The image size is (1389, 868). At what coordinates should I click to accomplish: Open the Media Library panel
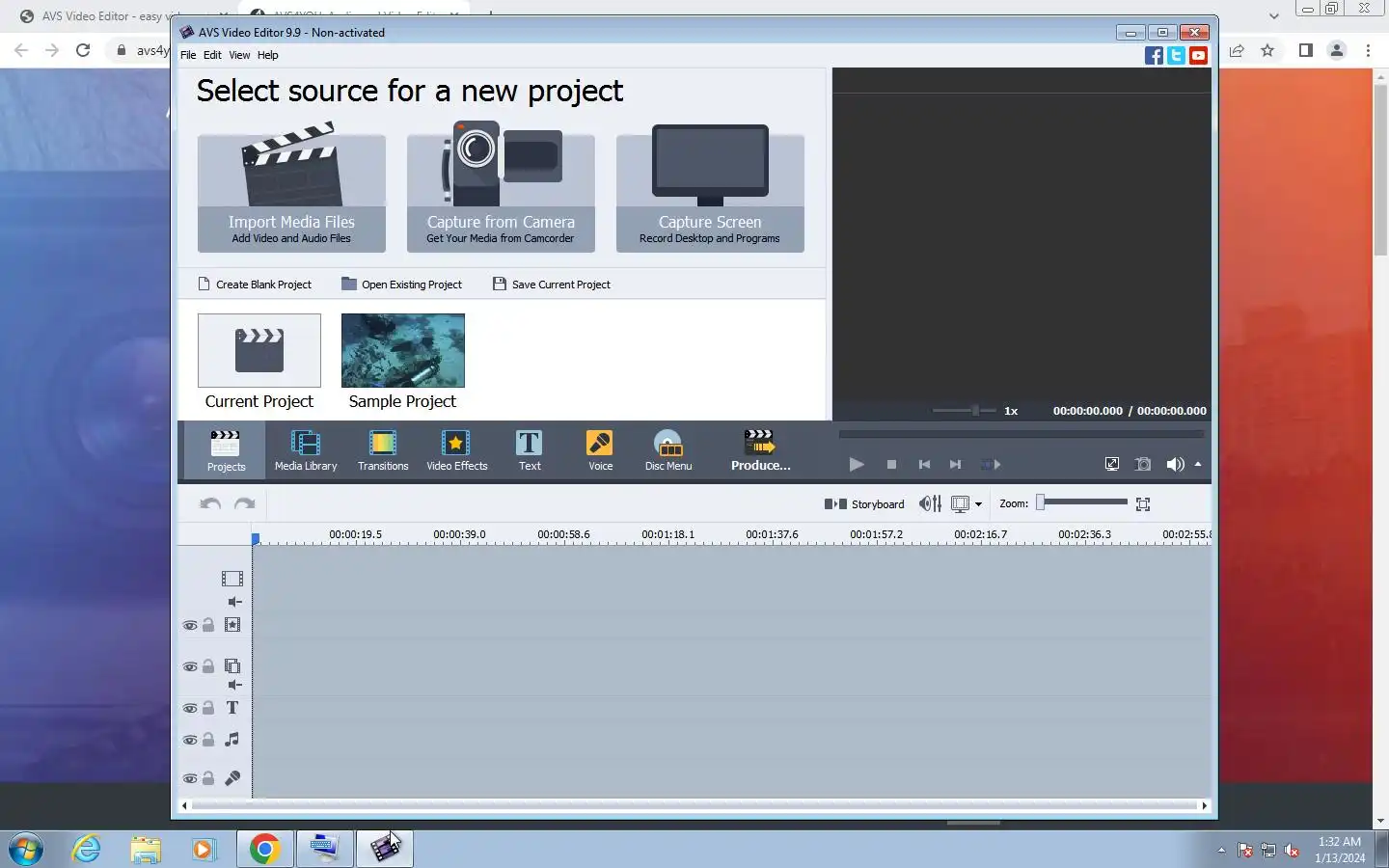coord(306,450)
